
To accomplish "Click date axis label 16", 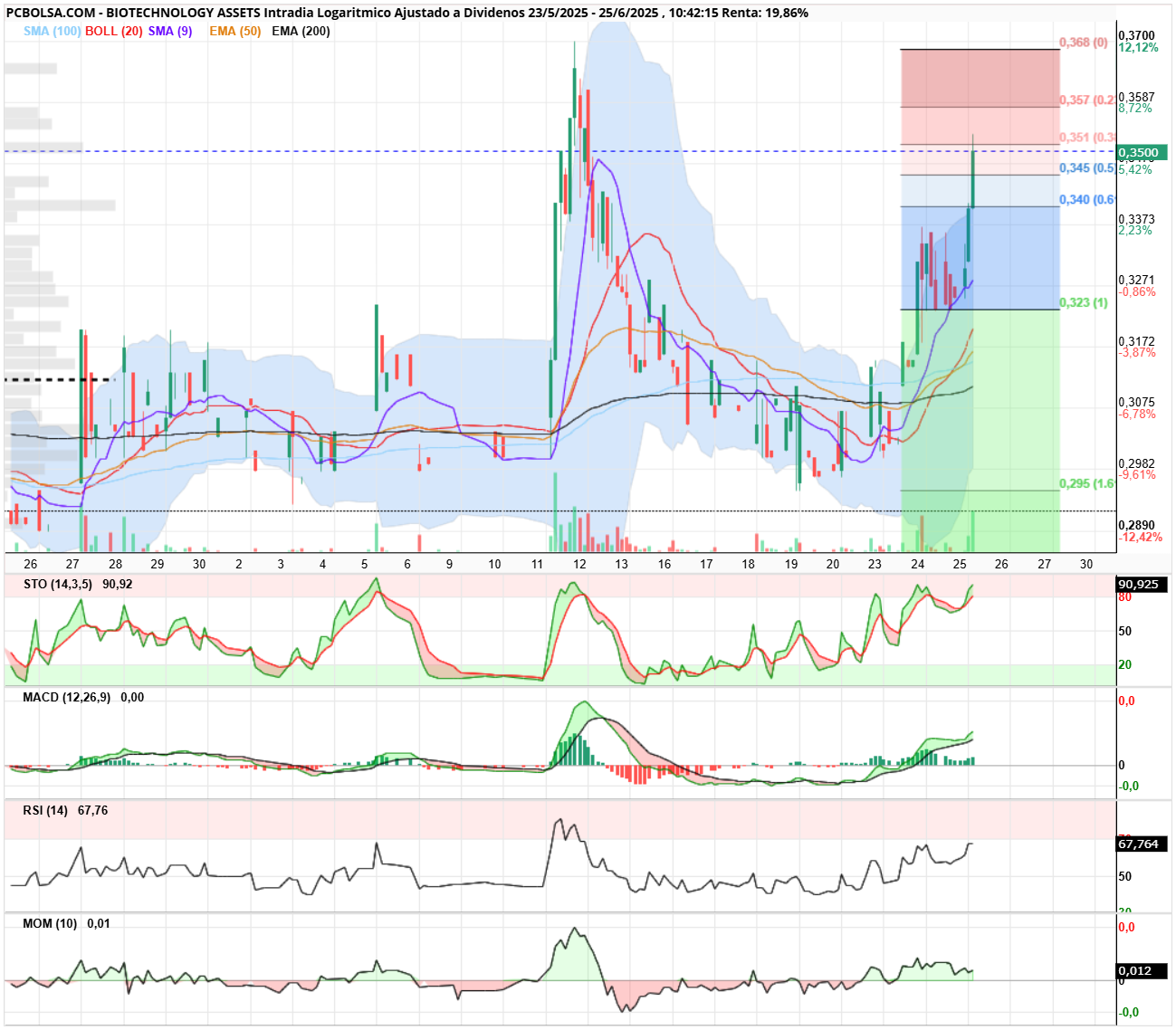I will pos(664,564).
